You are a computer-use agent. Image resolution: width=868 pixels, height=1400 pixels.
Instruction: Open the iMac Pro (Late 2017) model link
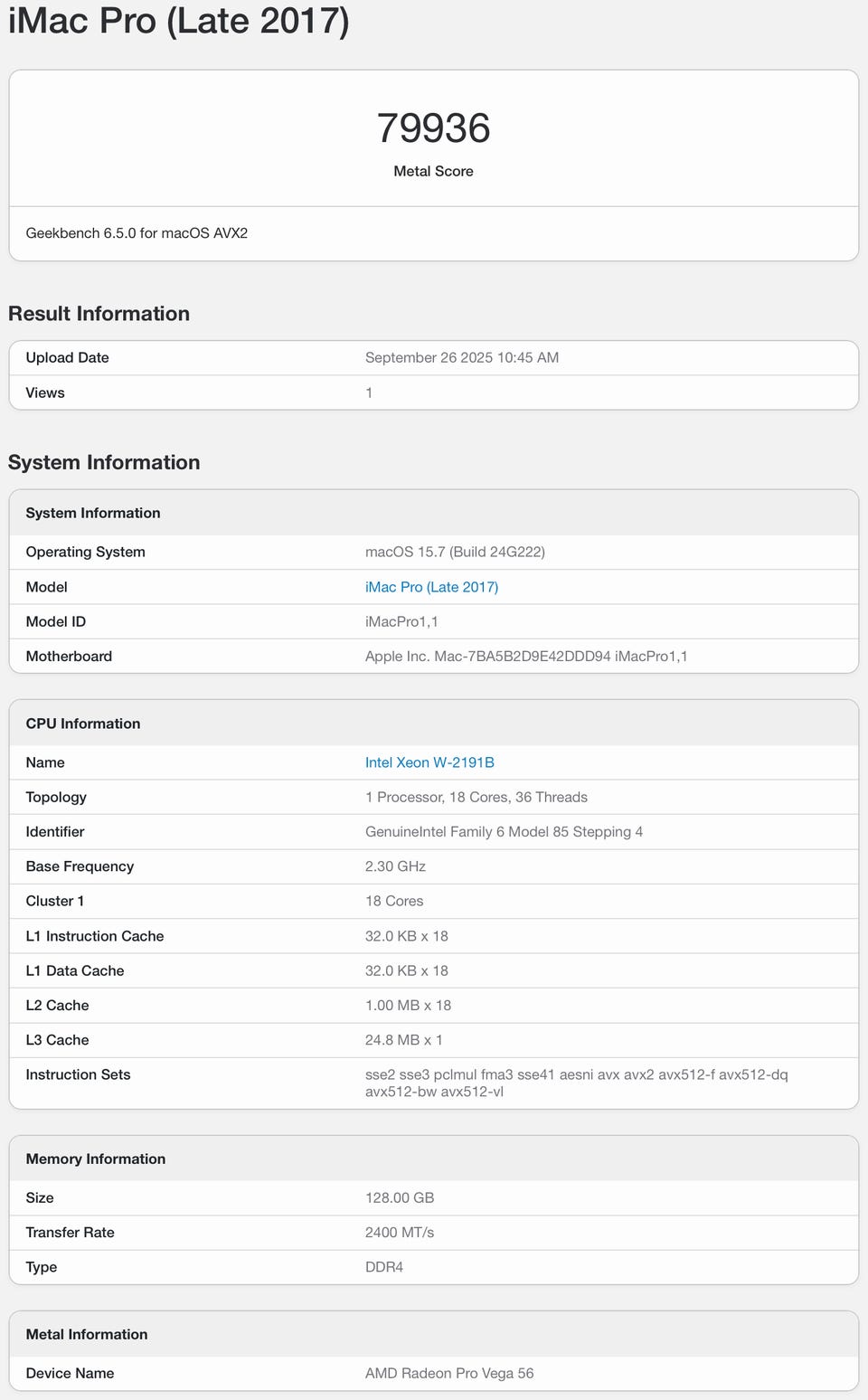tap(431, 587)
